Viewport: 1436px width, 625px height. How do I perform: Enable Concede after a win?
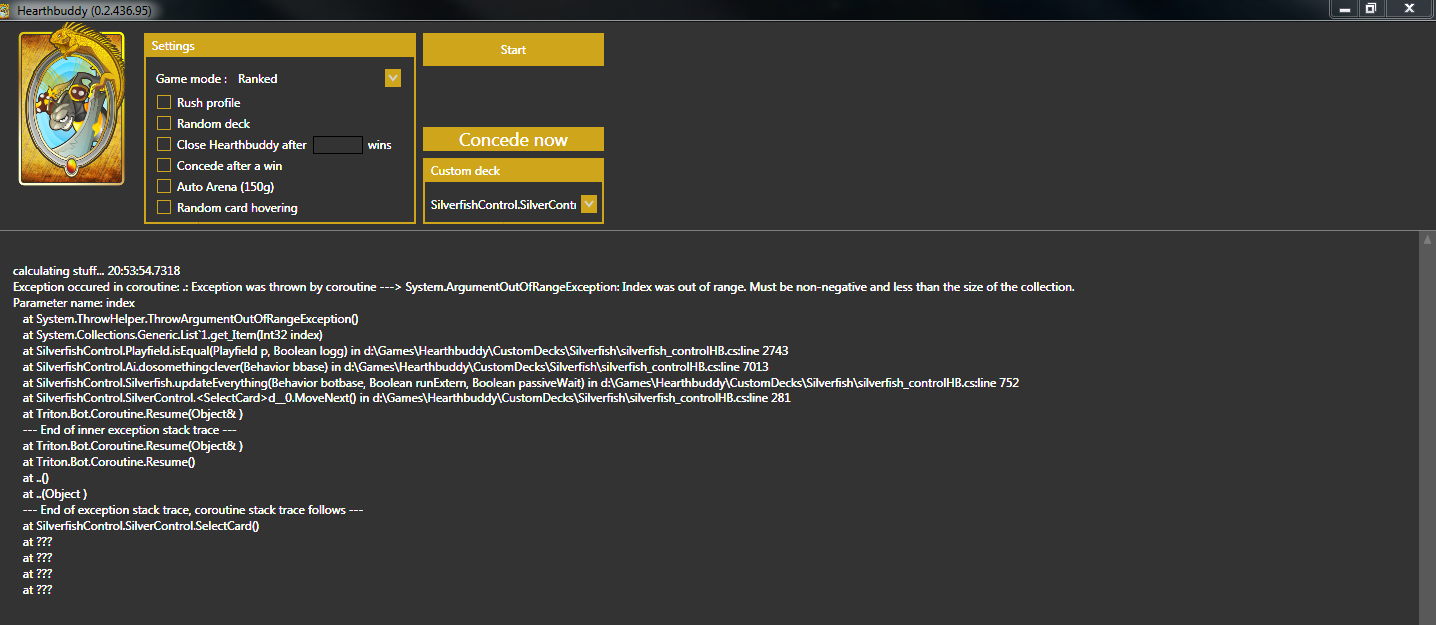tap(164, 166)
